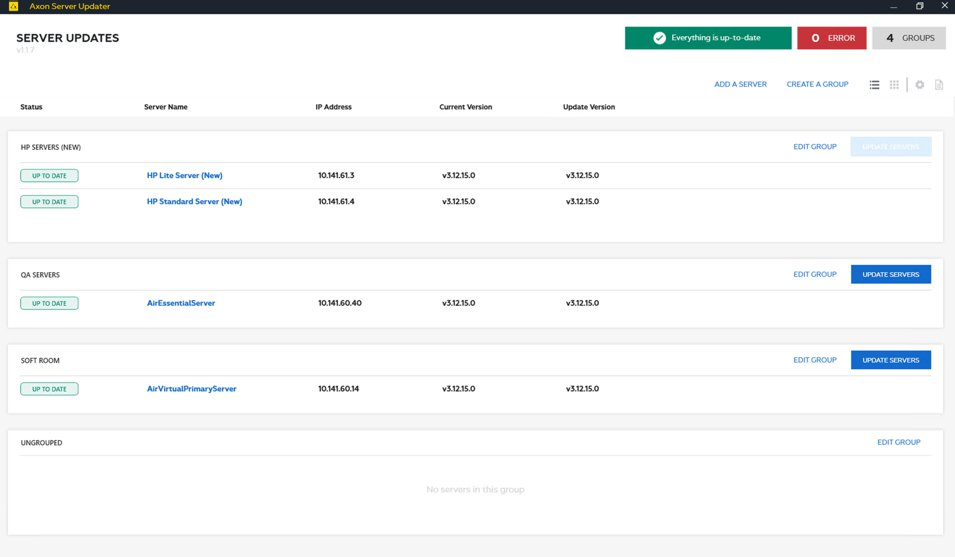Update servers in QA Servers group
Image resolution: width=955 pixels, height=557 pixels.
tap(890, 274)
